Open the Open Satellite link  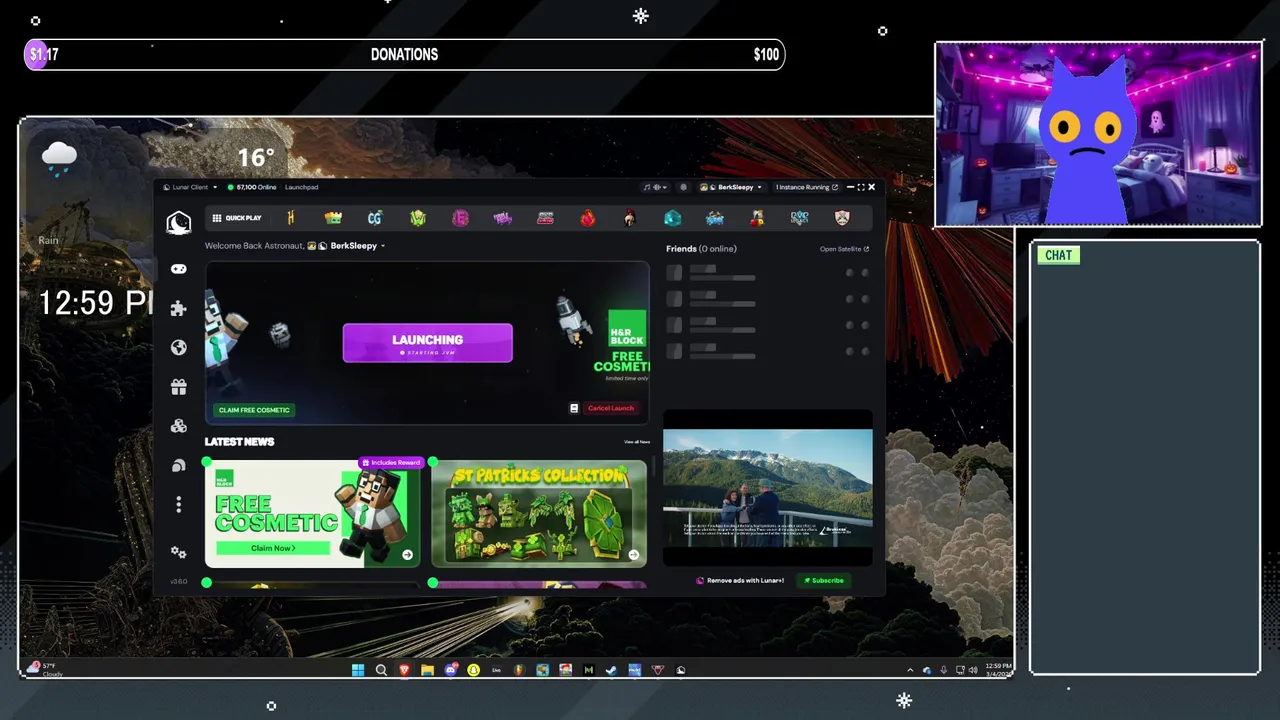(x=844, y=249)
